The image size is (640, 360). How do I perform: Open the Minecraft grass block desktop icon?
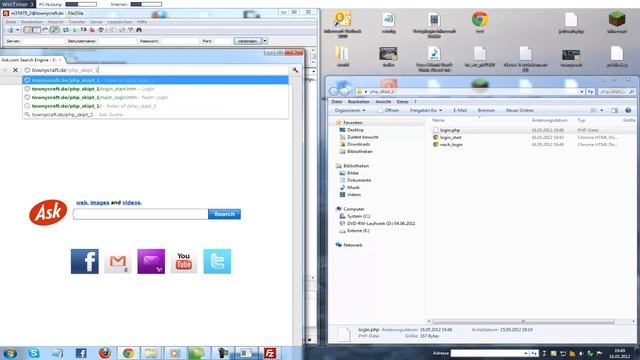tap(617, 20)
